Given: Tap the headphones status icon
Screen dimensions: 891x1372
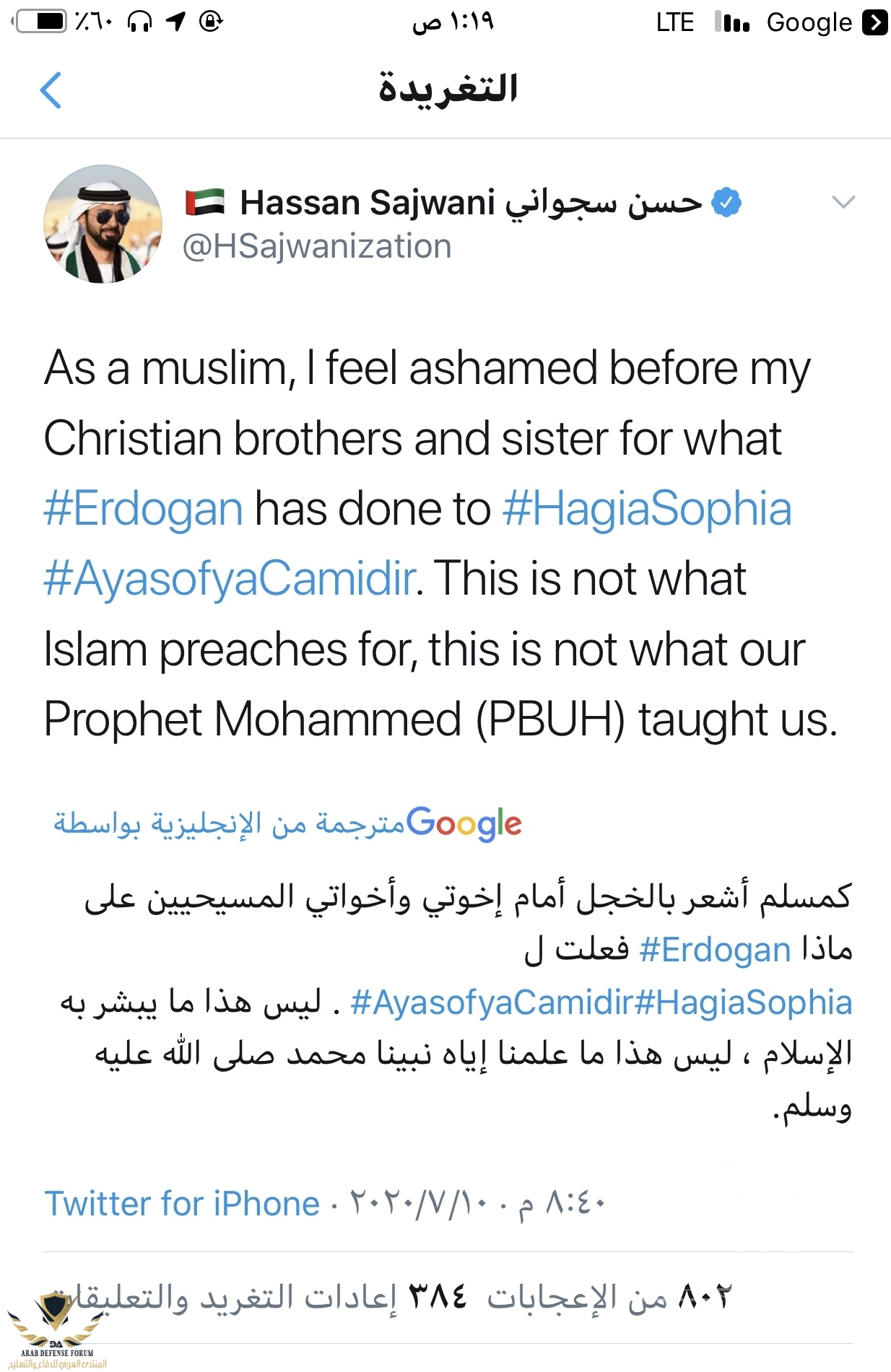Looking at the screenshot, I should click(x=139, y=22).
